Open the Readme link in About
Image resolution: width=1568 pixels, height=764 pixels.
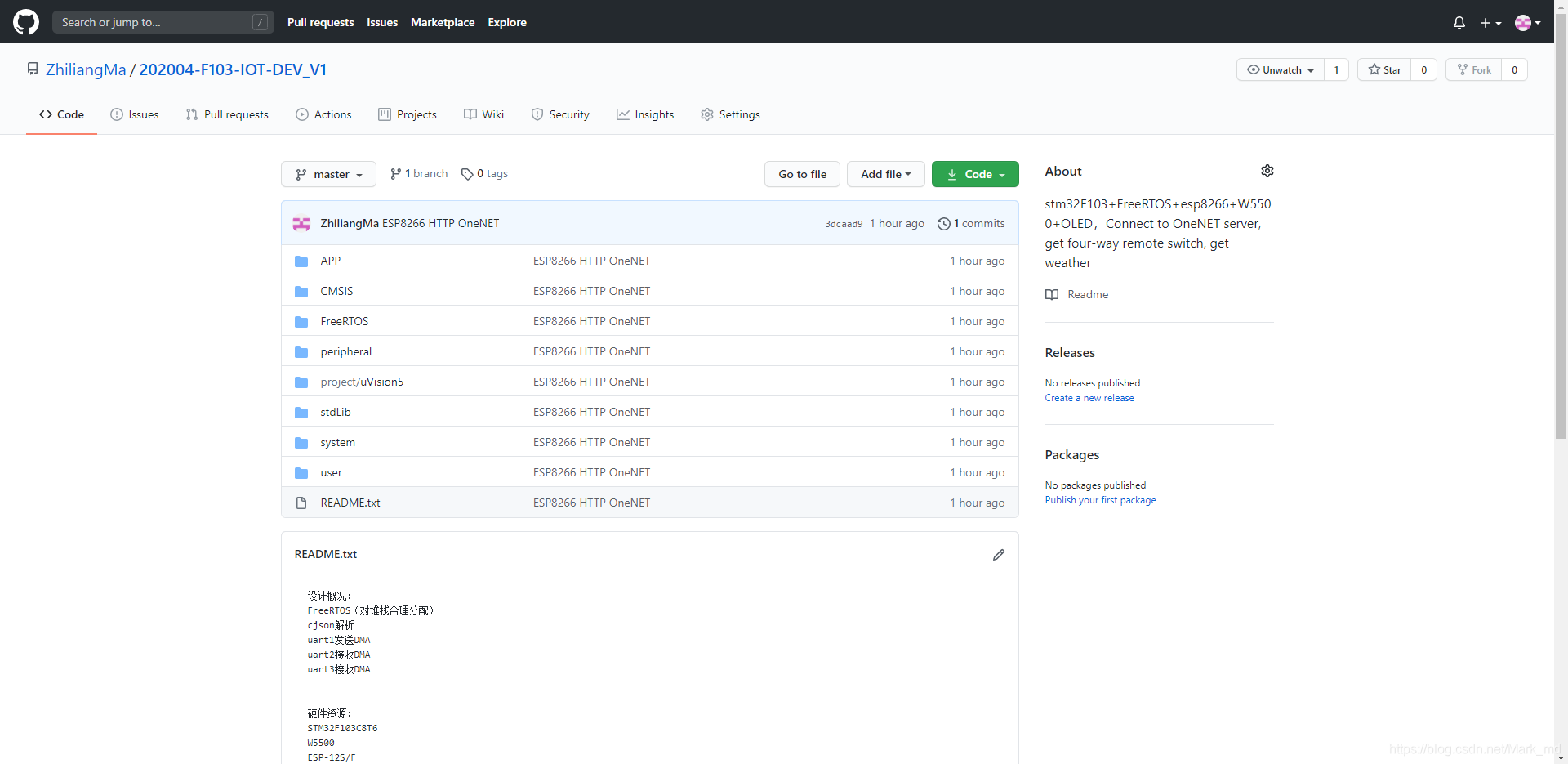tap(1088, 295)
